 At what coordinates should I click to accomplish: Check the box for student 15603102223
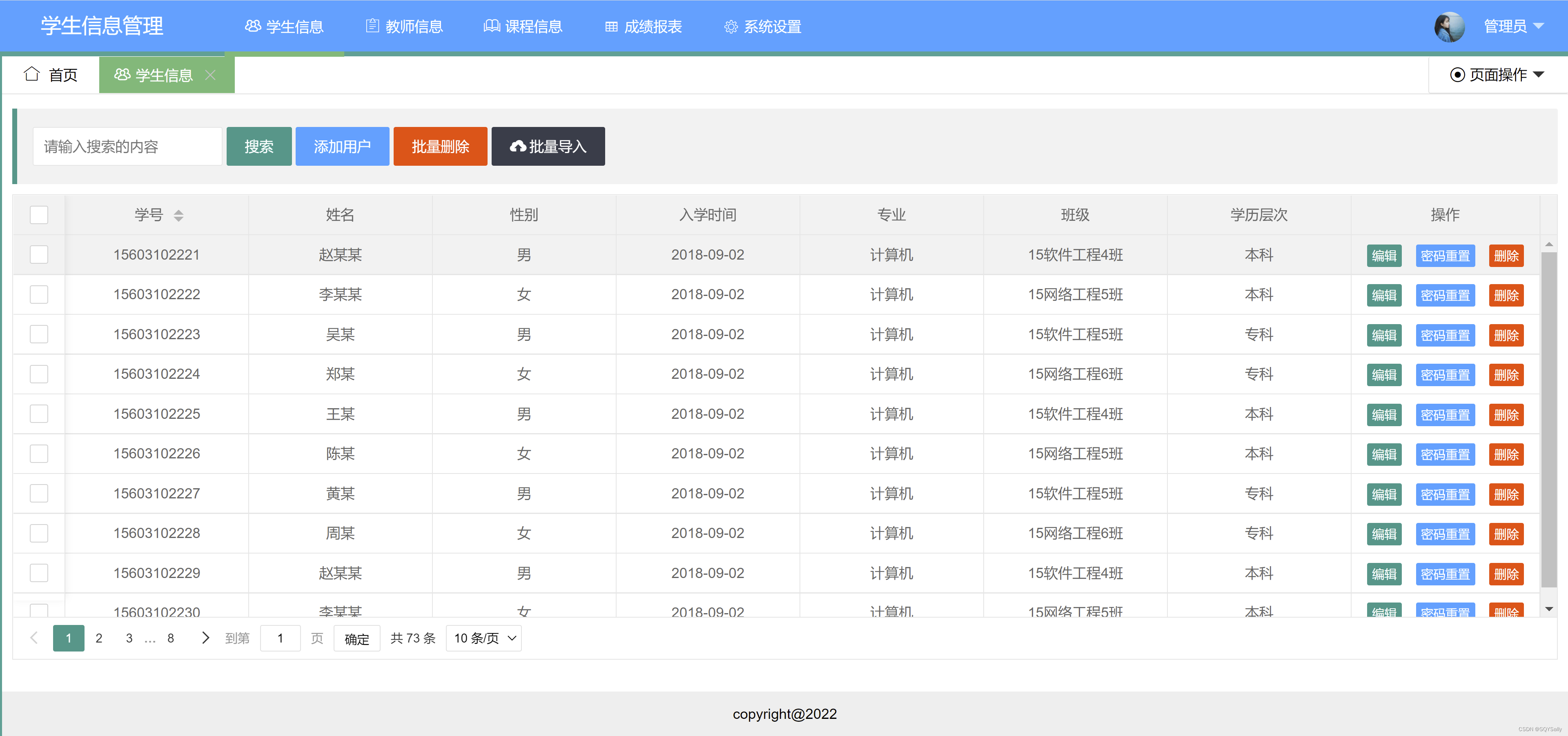point(39,334)
